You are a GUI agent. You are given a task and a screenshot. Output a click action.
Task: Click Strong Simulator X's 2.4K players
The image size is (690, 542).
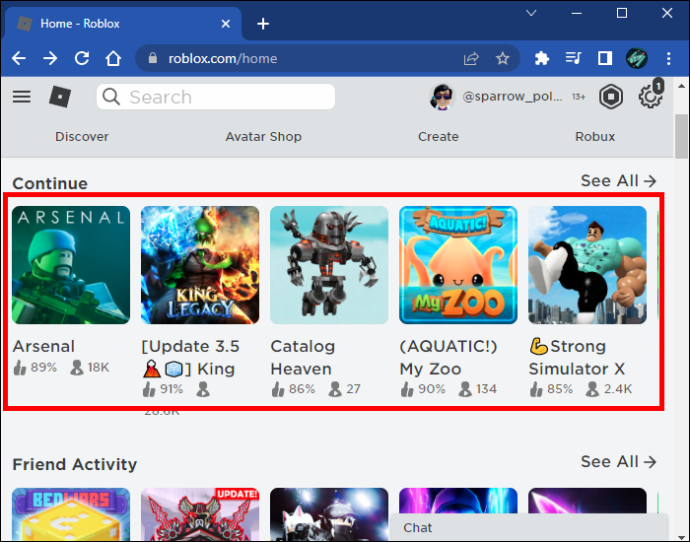coord(609,389)
